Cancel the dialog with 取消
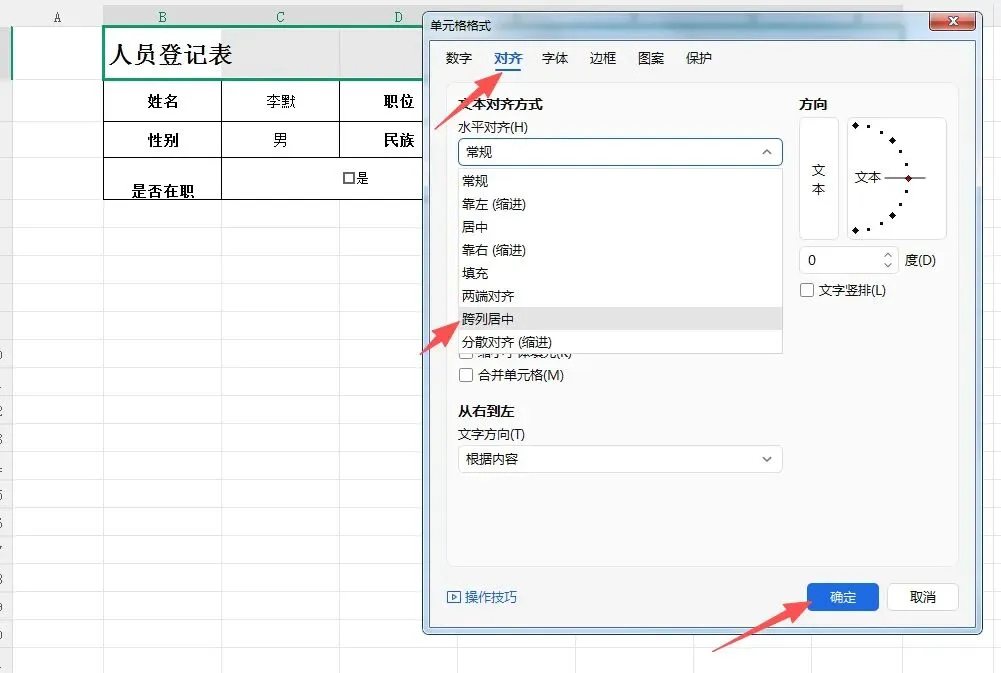This screenshot has height=673, width=1001. [x=922, y=597]
